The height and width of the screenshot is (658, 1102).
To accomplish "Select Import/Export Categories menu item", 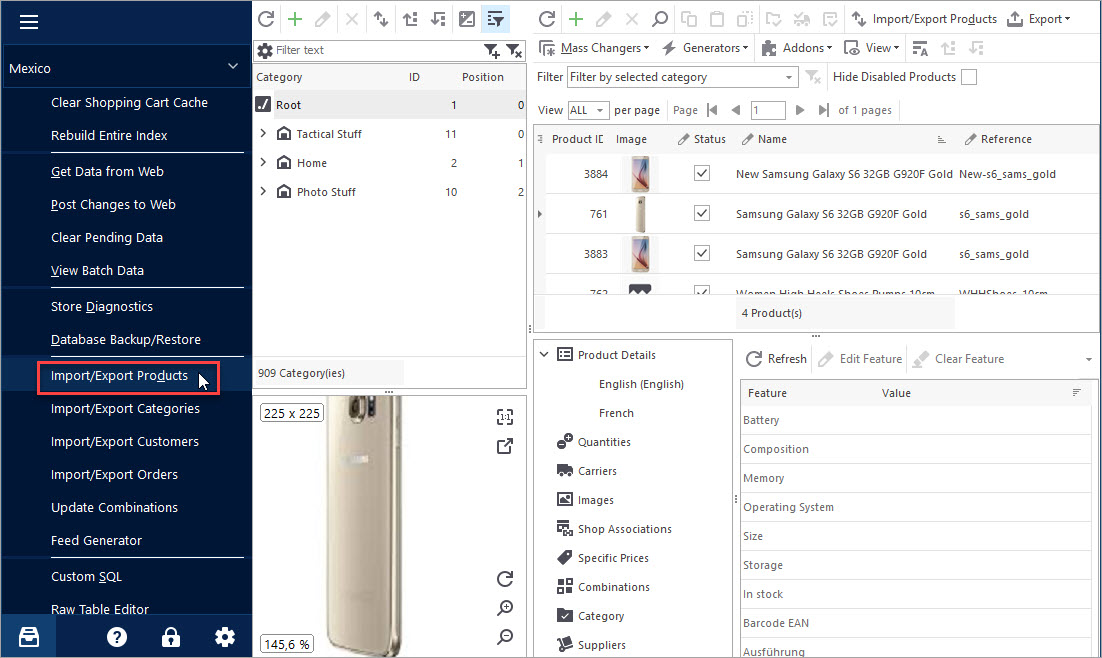I will click(x=125, y=408).
